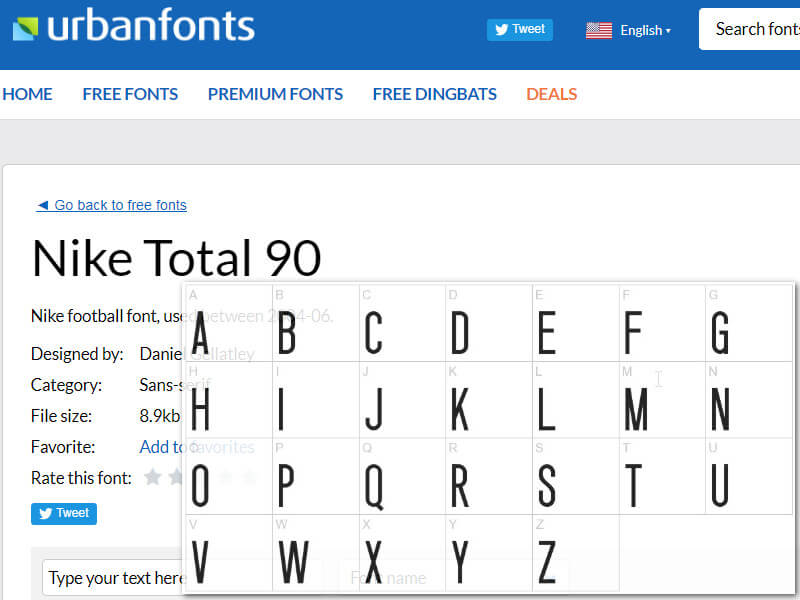
Task: Click the US flag language icon
Action: (599, 30)
